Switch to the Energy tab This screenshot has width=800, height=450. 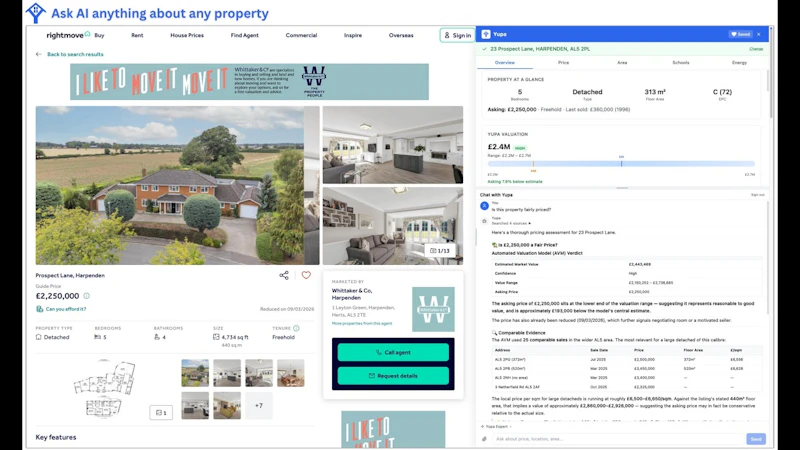point(739,62)
